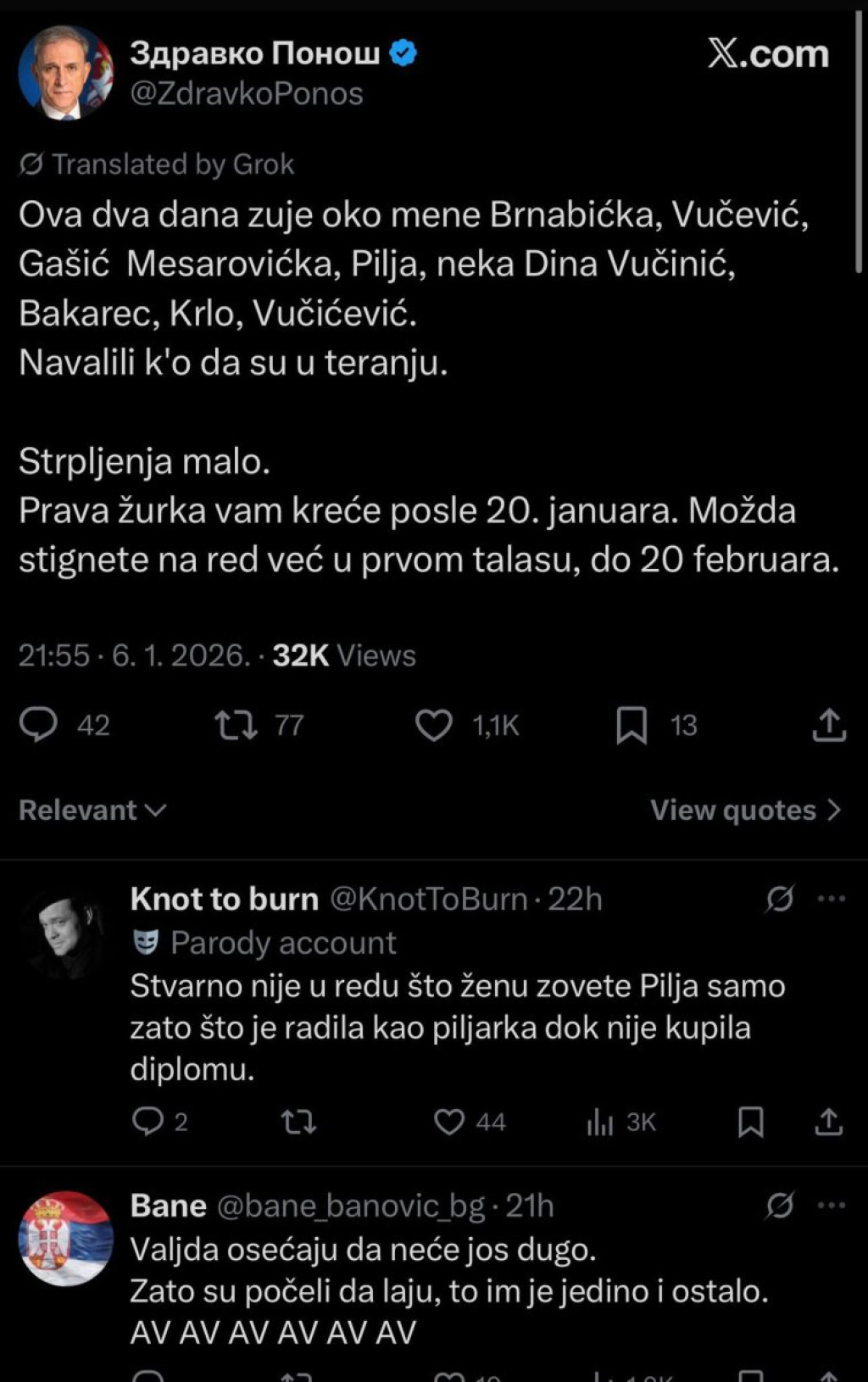
Task: Open View quotes for this post
Action: pyautogui.click(x=745, y=811)
